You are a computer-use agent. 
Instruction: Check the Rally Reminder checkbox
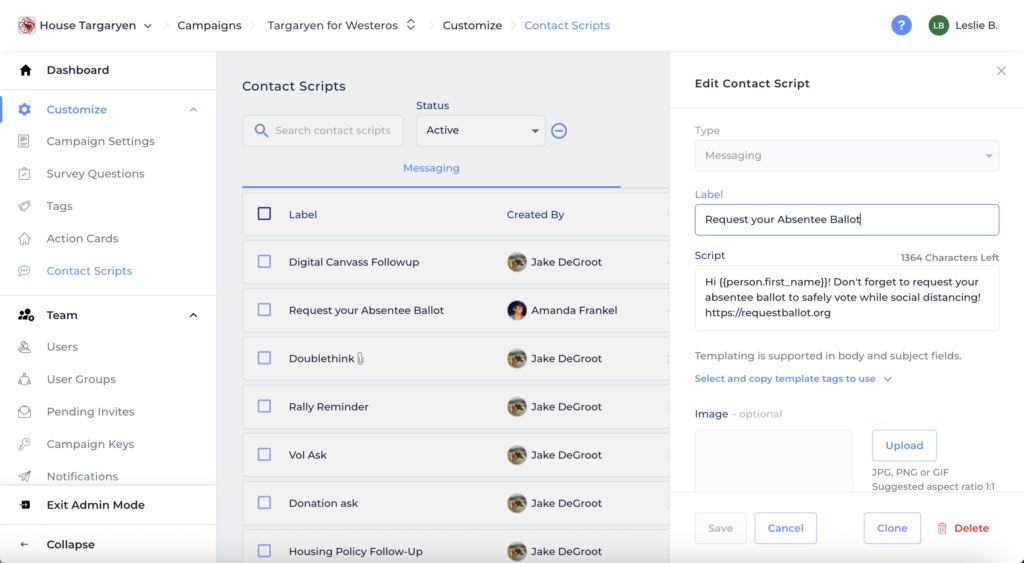(x=264, y=406)
